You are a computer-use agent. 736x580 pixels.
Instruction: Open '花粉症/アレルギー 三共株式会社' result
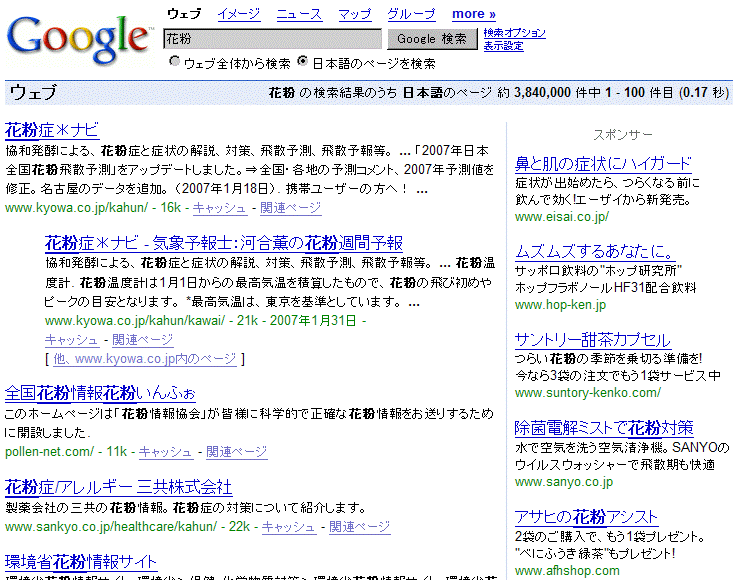point(118,488)
